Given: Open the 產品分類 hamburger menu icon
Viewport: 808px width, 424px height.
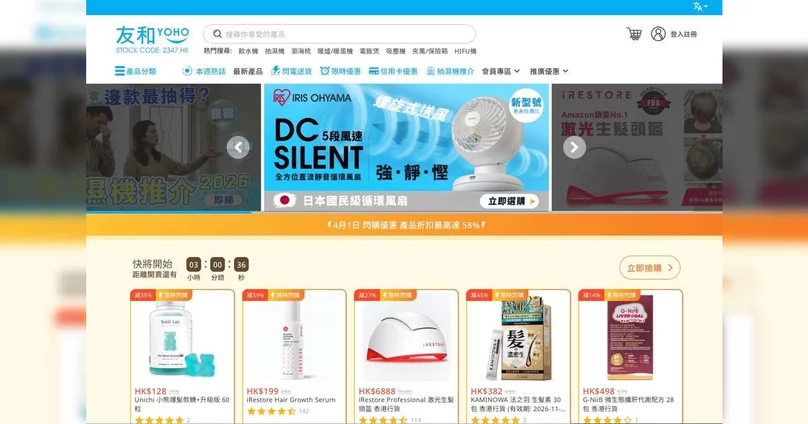Looking at the screenshot, I should point(120,71).
